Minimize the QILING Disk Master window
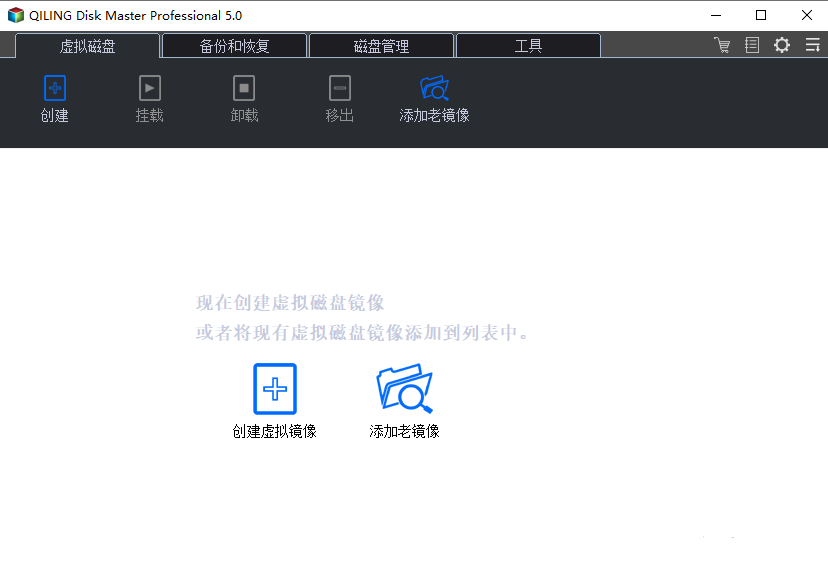Image resolution: width=828 pixels, height=568 pixels. click(x=716, y=15)
